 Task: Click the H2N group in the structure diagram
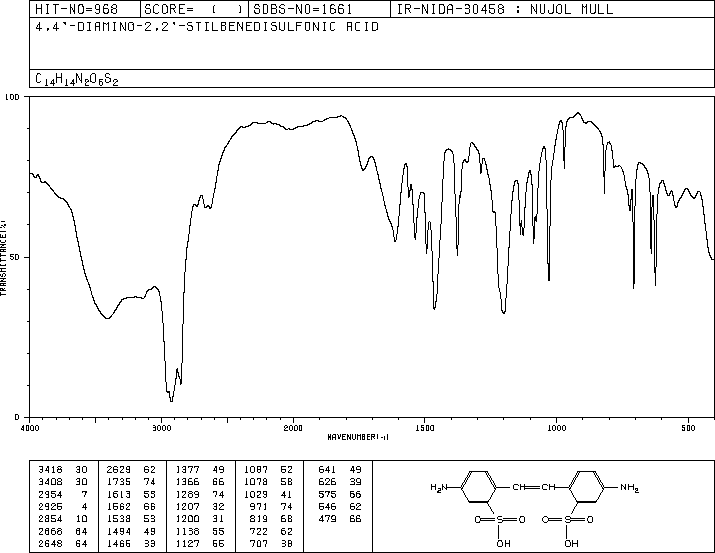(x=438, y=488)
